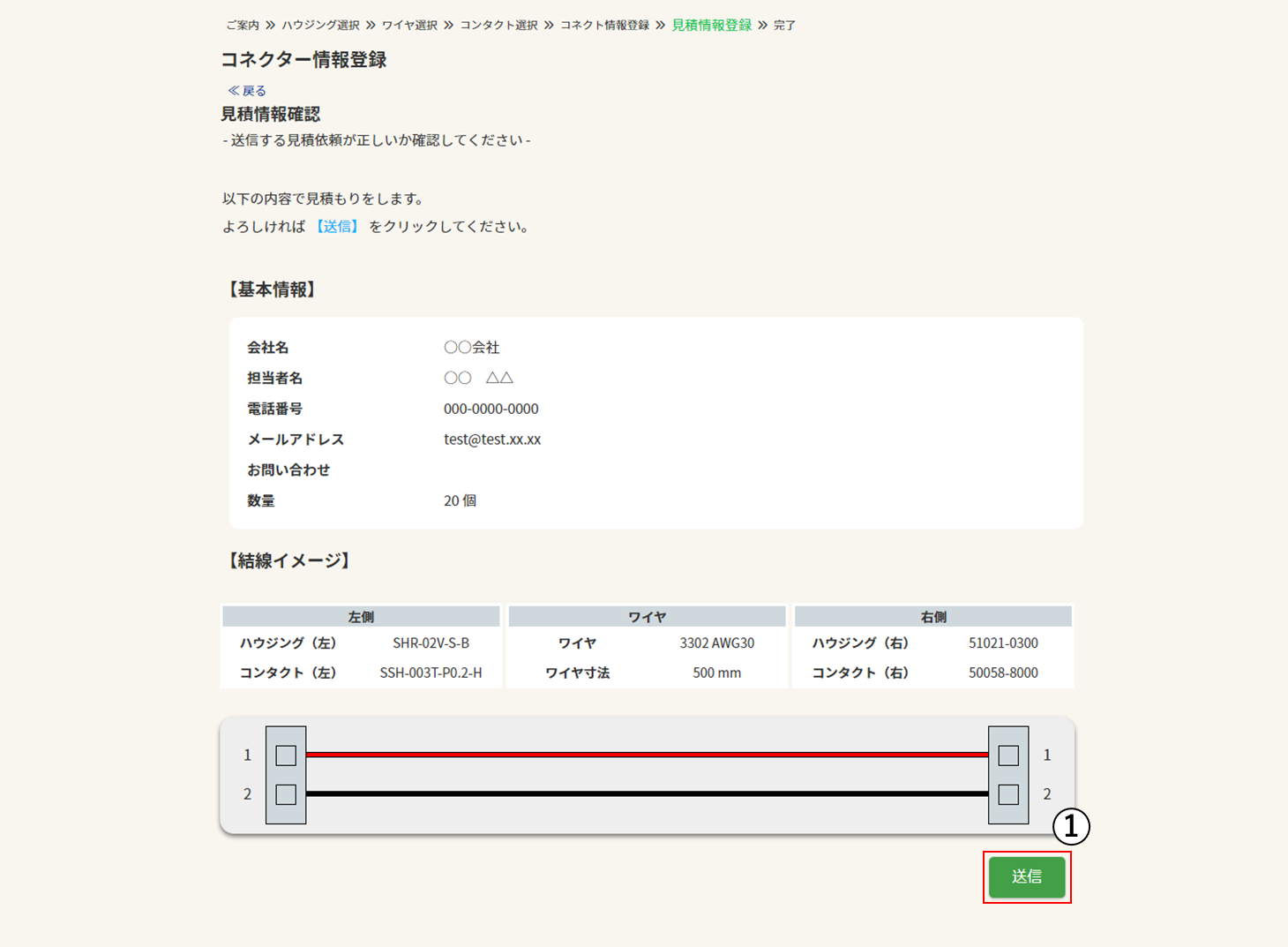
Task: Click the 左側 table header
Action: (361, 617)
